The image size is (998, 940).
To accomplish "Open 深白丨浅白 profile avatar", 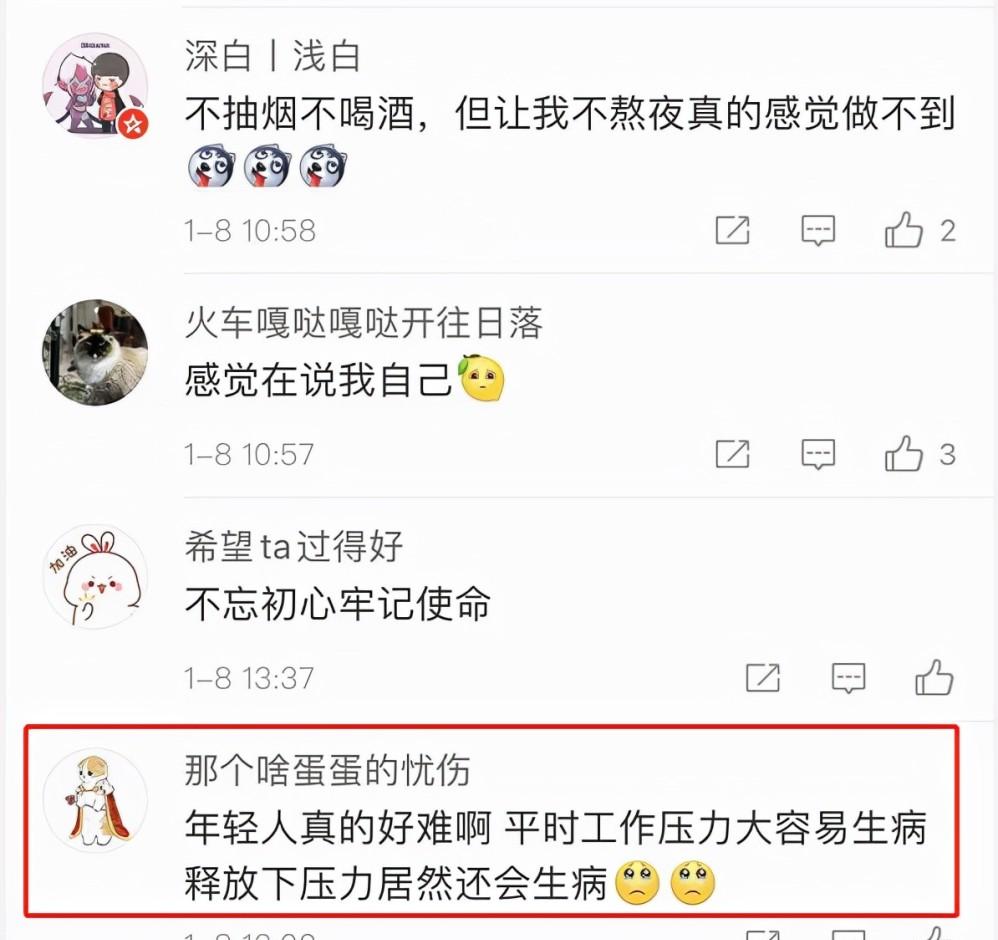I will tap(95, 86).
